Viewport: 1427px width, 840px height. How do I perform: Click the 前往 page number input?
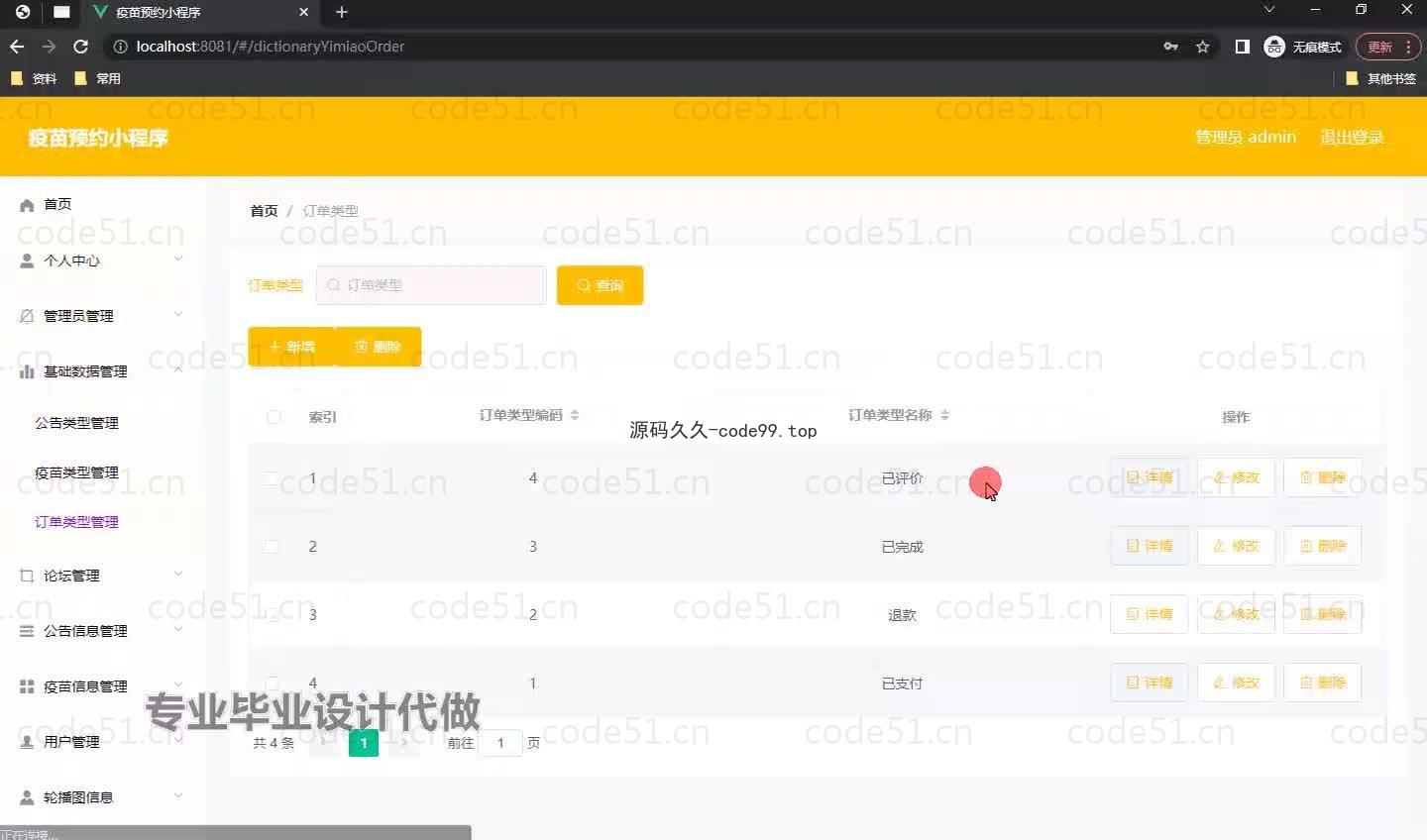pyautogui.click(x=500, y=743)
